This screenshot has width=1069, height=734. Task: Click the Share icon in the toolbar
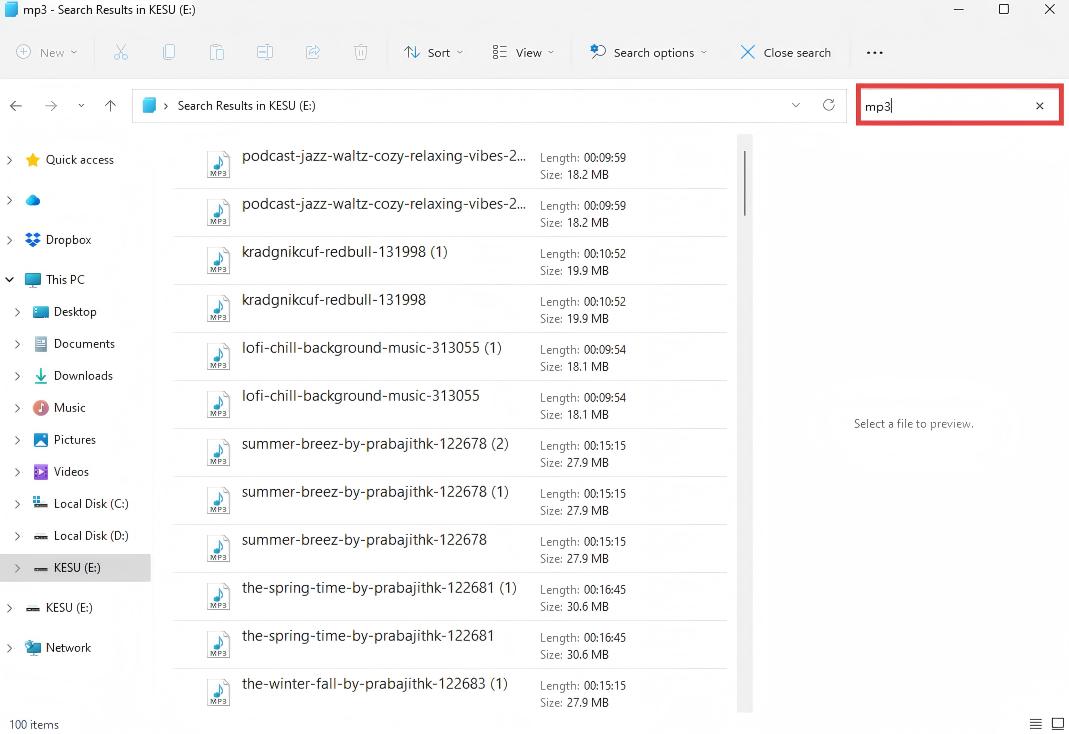313,52
